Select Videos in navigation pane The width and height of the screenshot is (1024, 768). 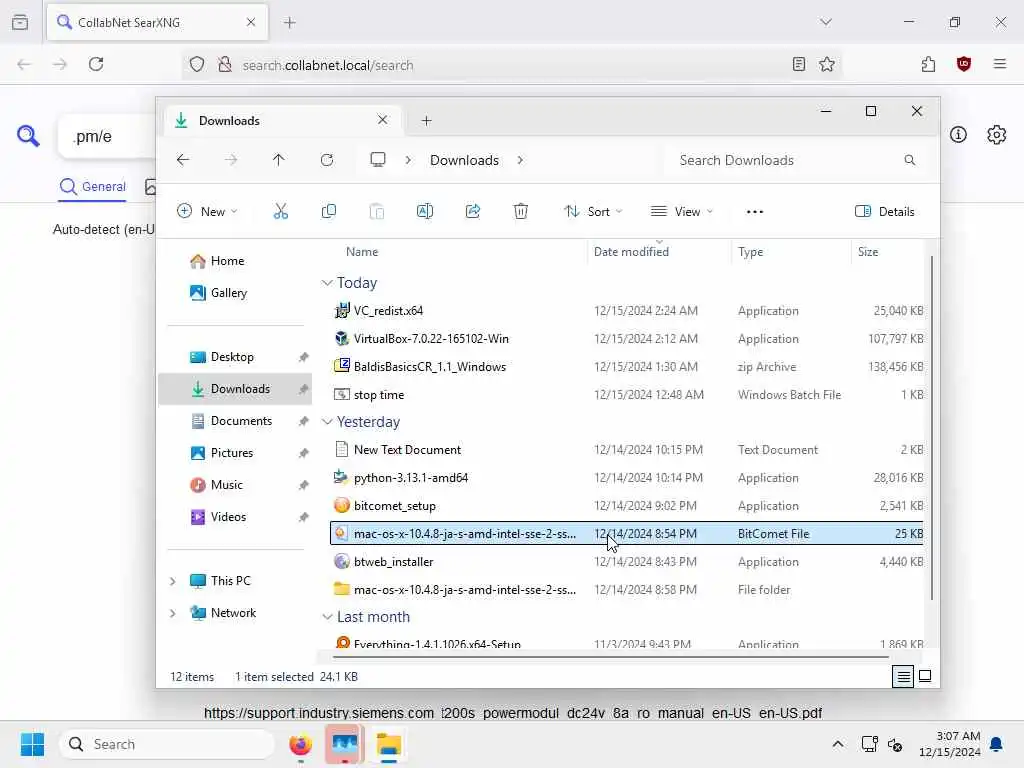(x=235, y=517)
